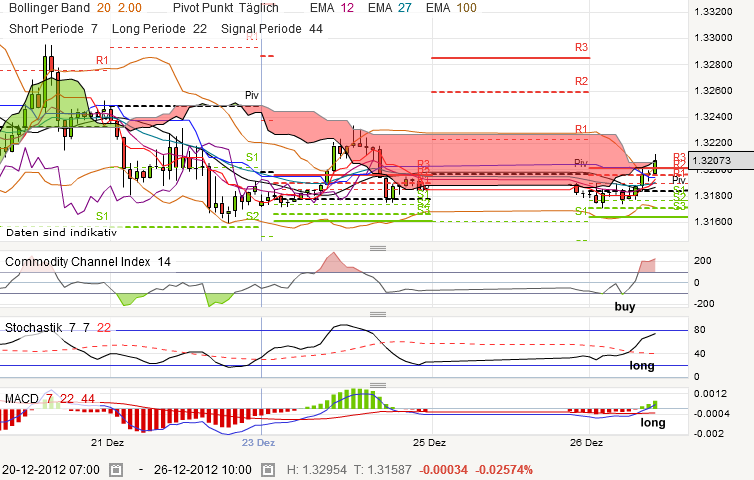Click the current price tag 1.32073
The height and width of the screenshot is (480, 754).
(x=721, y=161)
